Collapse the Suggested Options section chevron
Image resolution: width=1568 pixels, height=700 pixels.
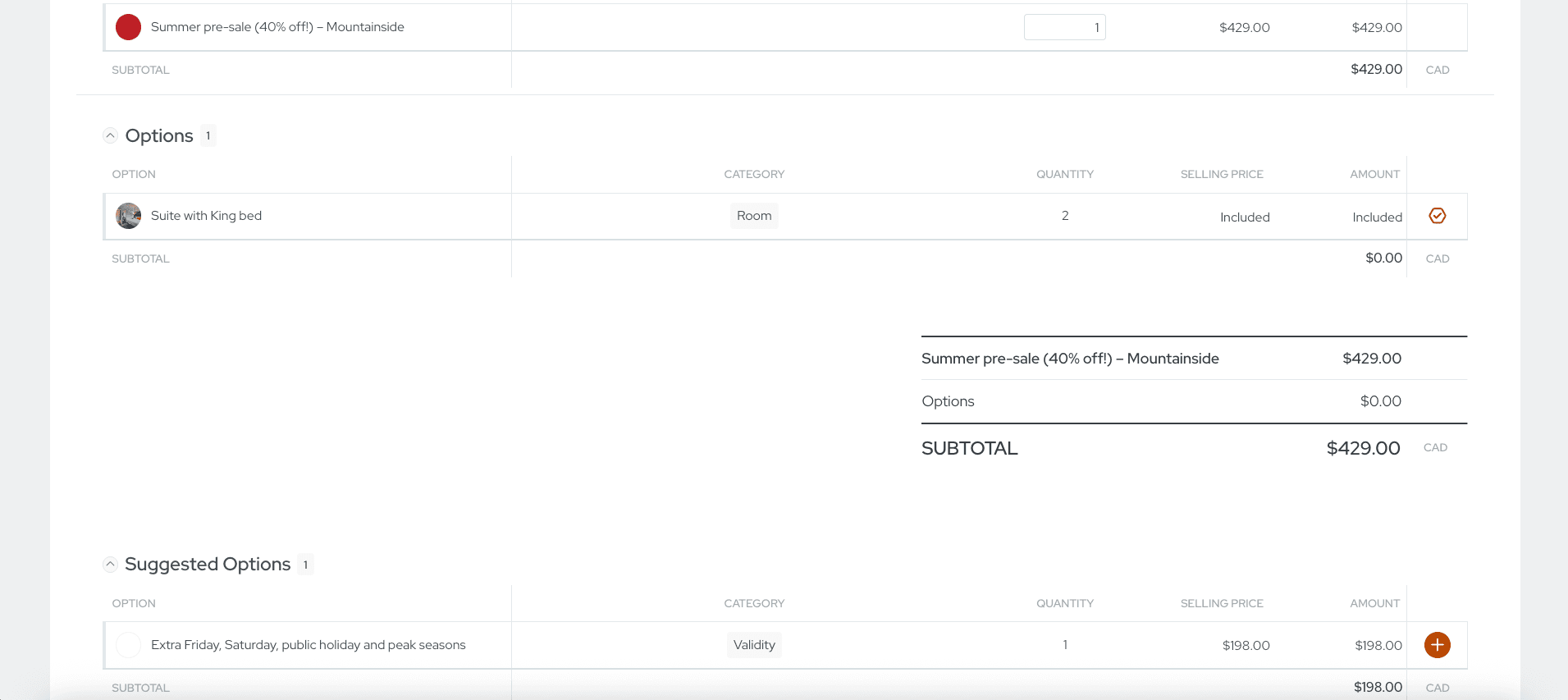tap(110, 564)
